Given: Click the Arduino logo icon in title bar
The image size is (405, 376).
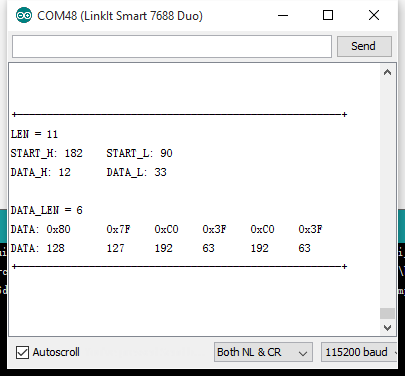Looking at the screenshot, I should tap(24, 15).
